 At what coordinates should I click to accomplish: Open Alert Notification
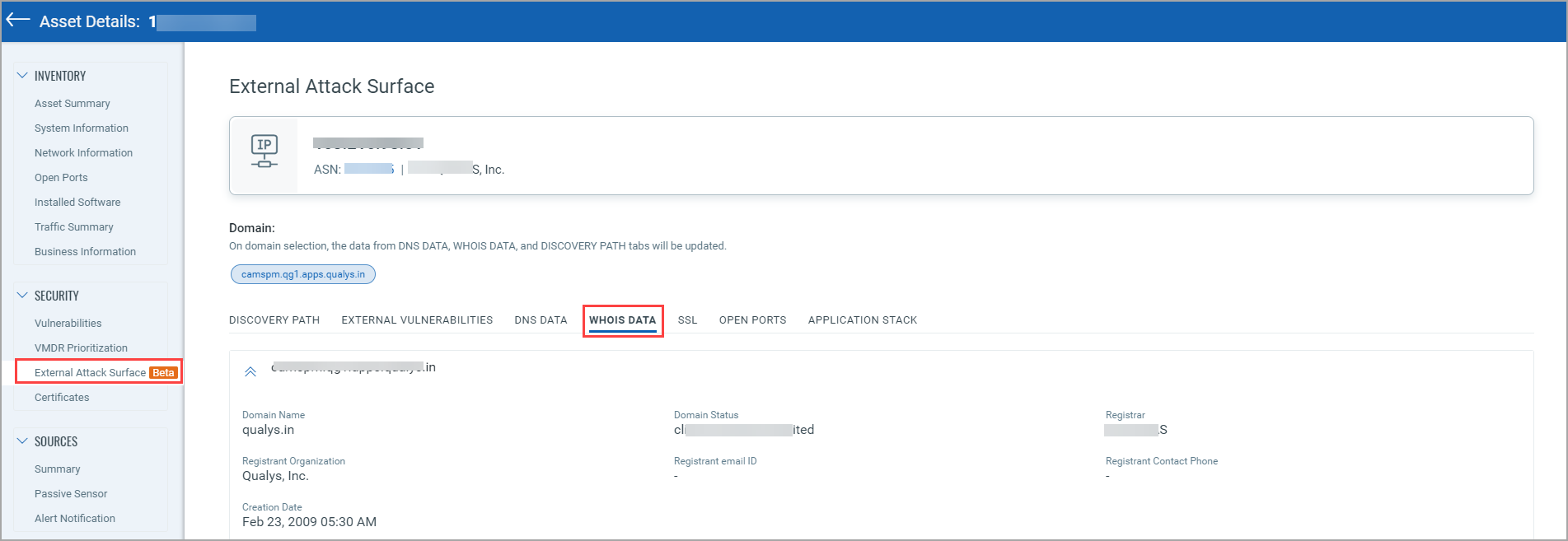pyautogui.click(x=75, y=519)
